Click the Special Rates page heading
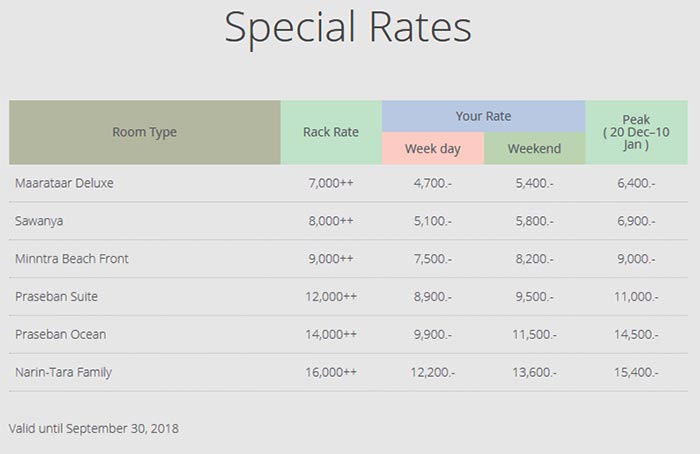This screenshot has width=700, height=454. [x=348, y=28]
